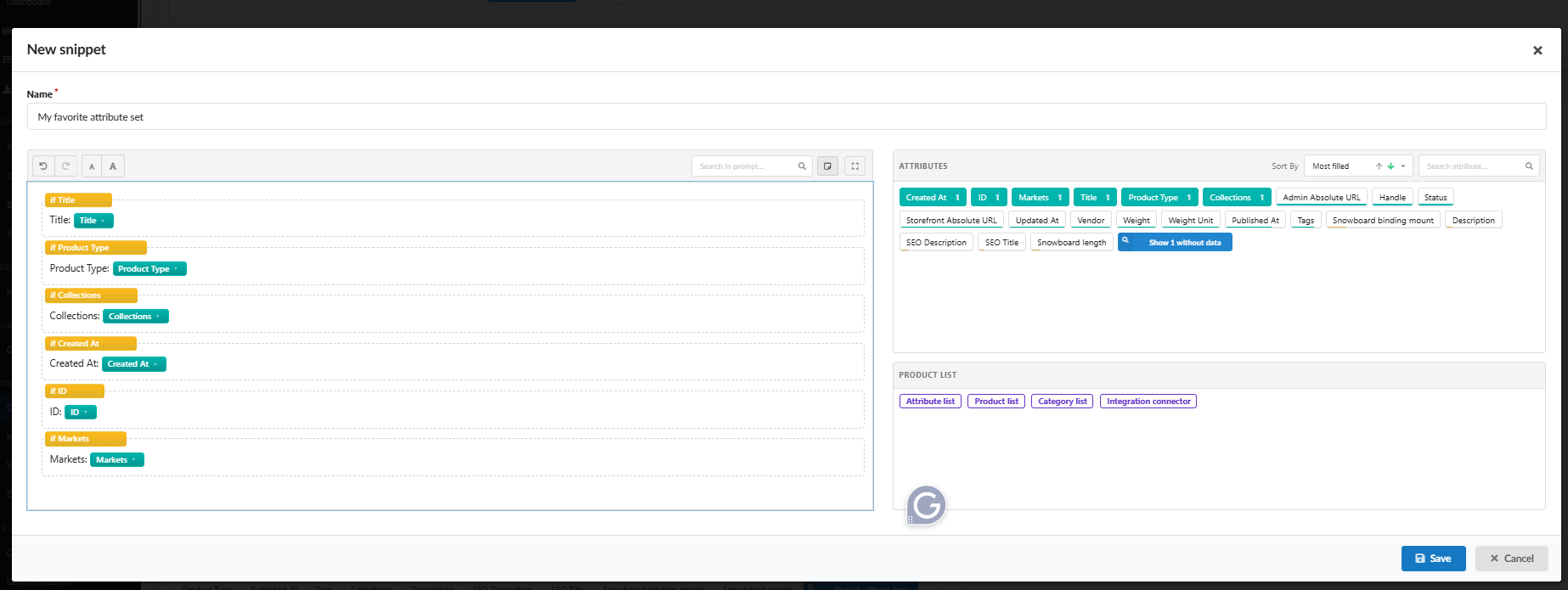Image resolution: width=1568 pixels, height=590 pixels.
Task: Redo the last prompt edit
Action: (65, 166)
